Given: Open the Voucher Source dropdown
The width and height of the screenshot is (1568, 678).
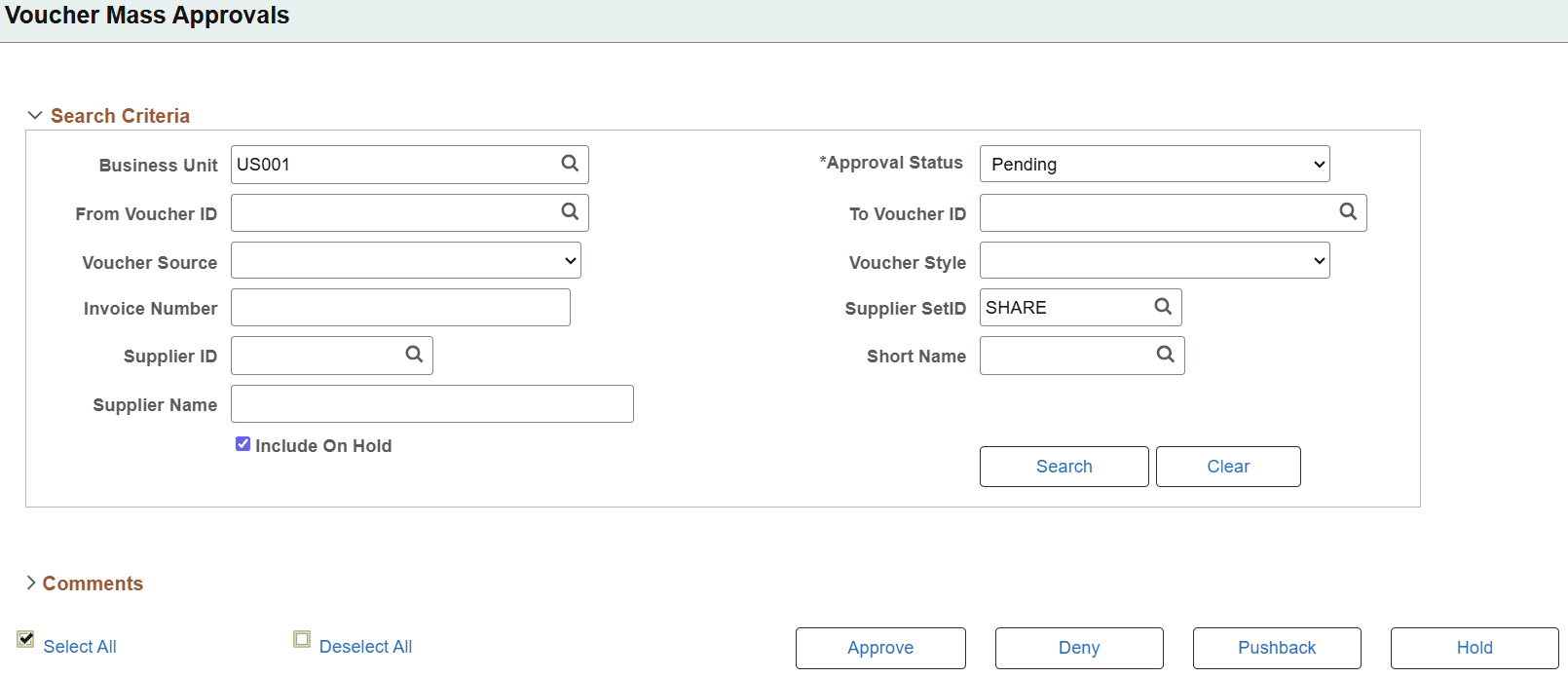Looking at the screenshot, I should pyautogui.click(x=406, y=260).
